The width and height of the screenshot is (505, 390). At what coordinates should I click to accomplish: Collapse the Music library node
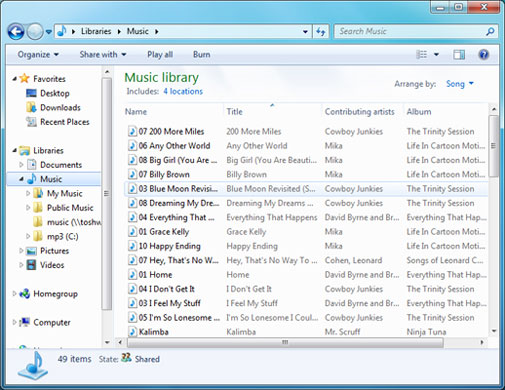coord(21,179)
